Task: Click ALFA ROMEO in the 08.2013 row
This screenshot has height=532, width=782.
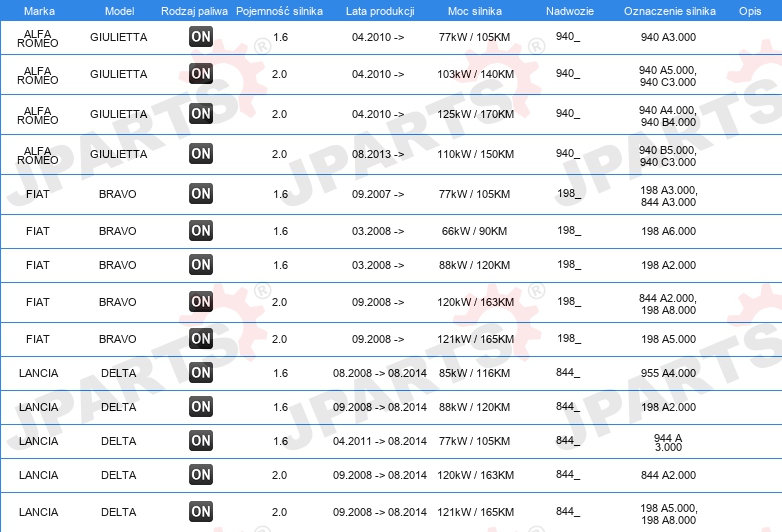Action: 38,155
